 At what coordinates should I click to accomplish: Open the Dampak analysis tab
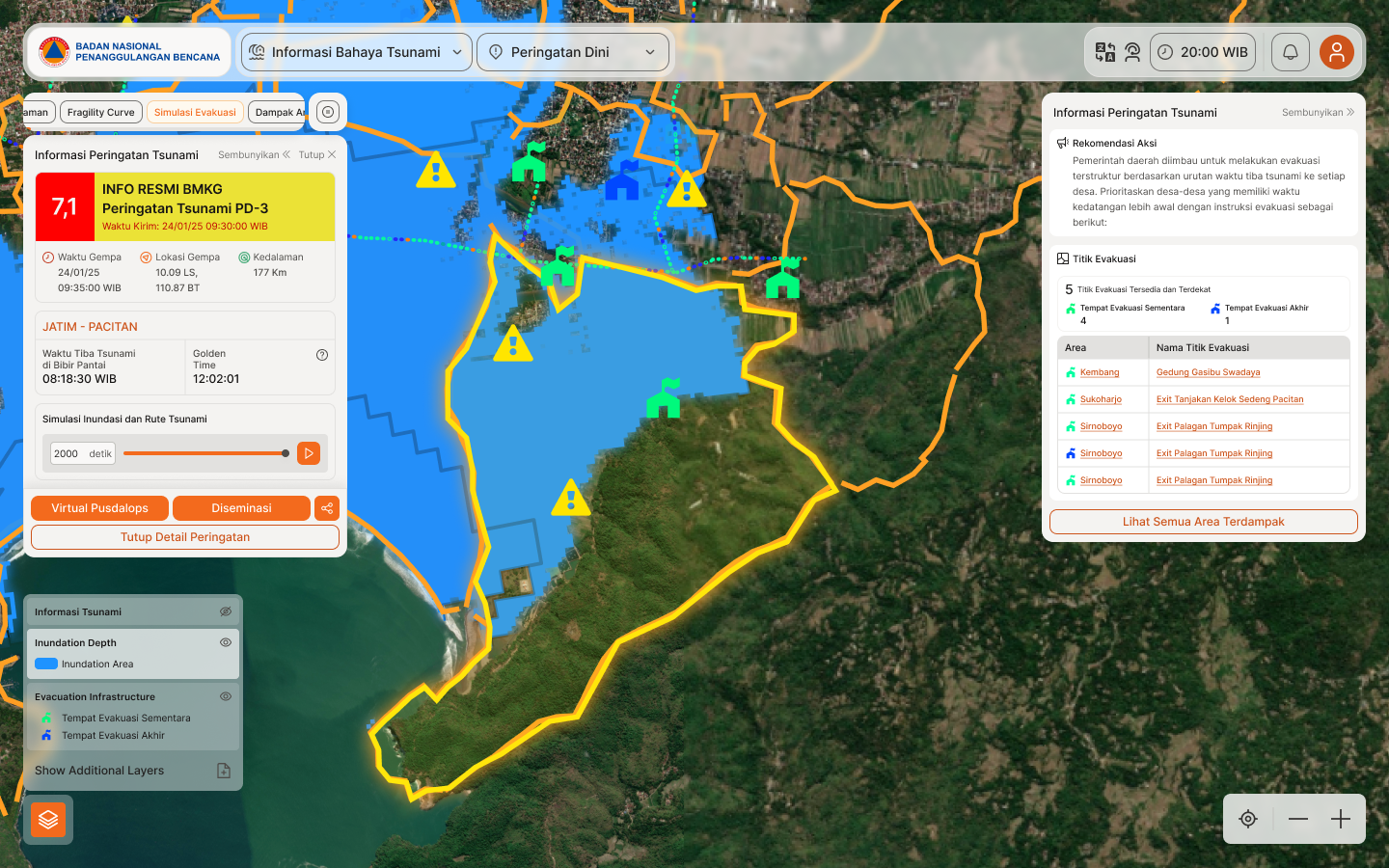pos(277,112)
